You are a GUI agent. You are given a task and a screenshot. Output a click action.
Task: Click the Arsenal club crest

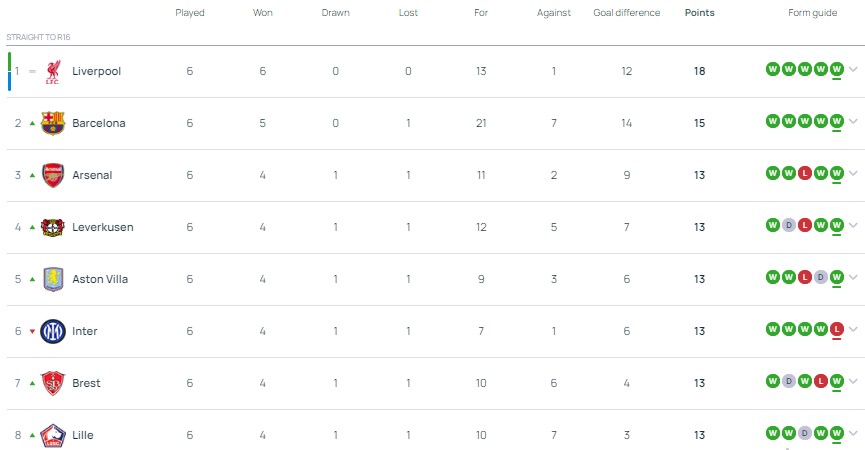click(x=53, y=175)
